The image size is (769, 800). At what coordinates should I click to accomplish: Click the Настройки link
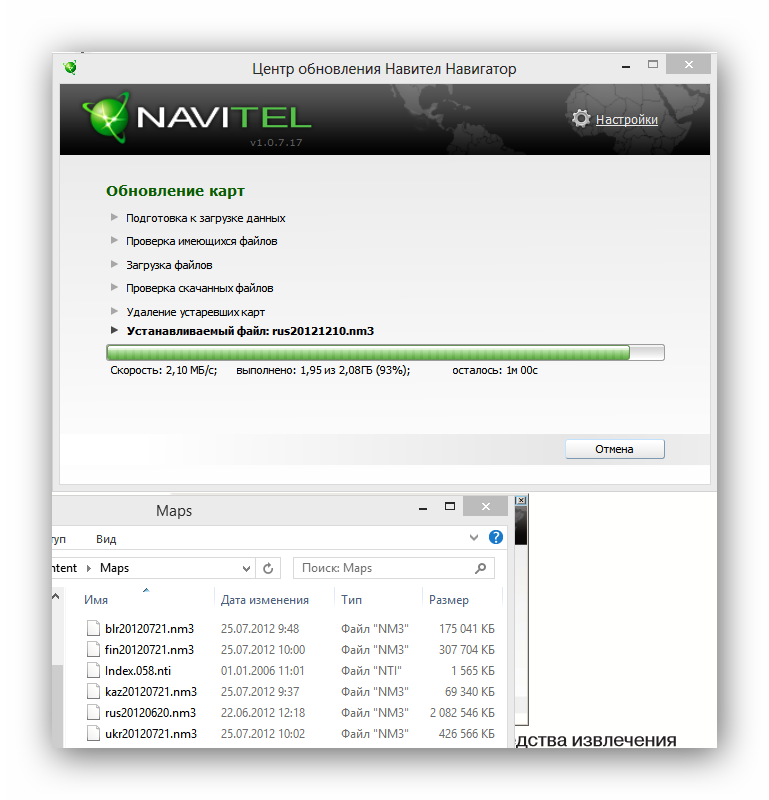point(627,119)
